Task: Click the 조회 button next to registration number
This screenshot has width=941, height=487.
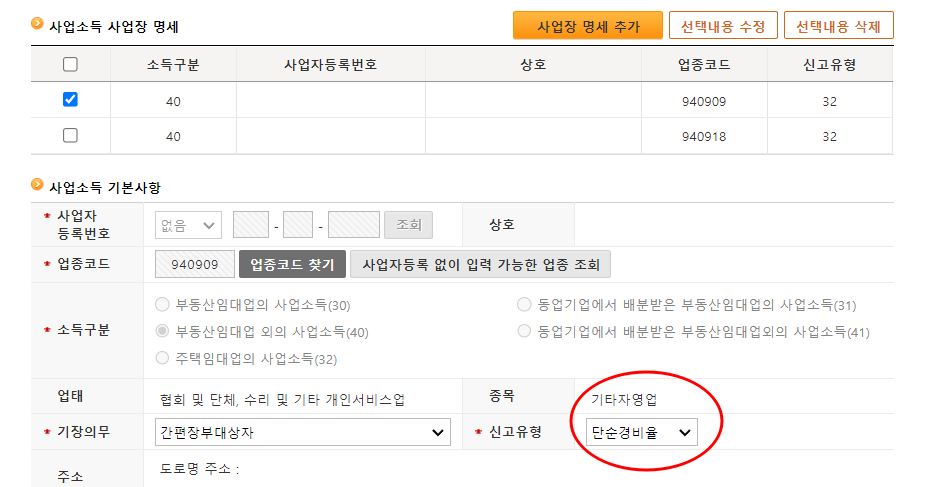Action: pos(409,225)
